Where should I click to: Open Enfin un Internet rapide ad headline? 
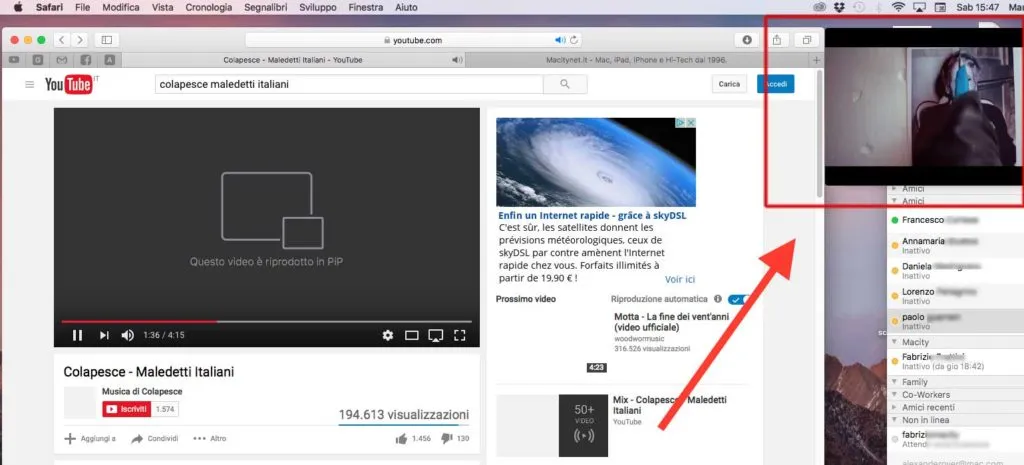592,216
